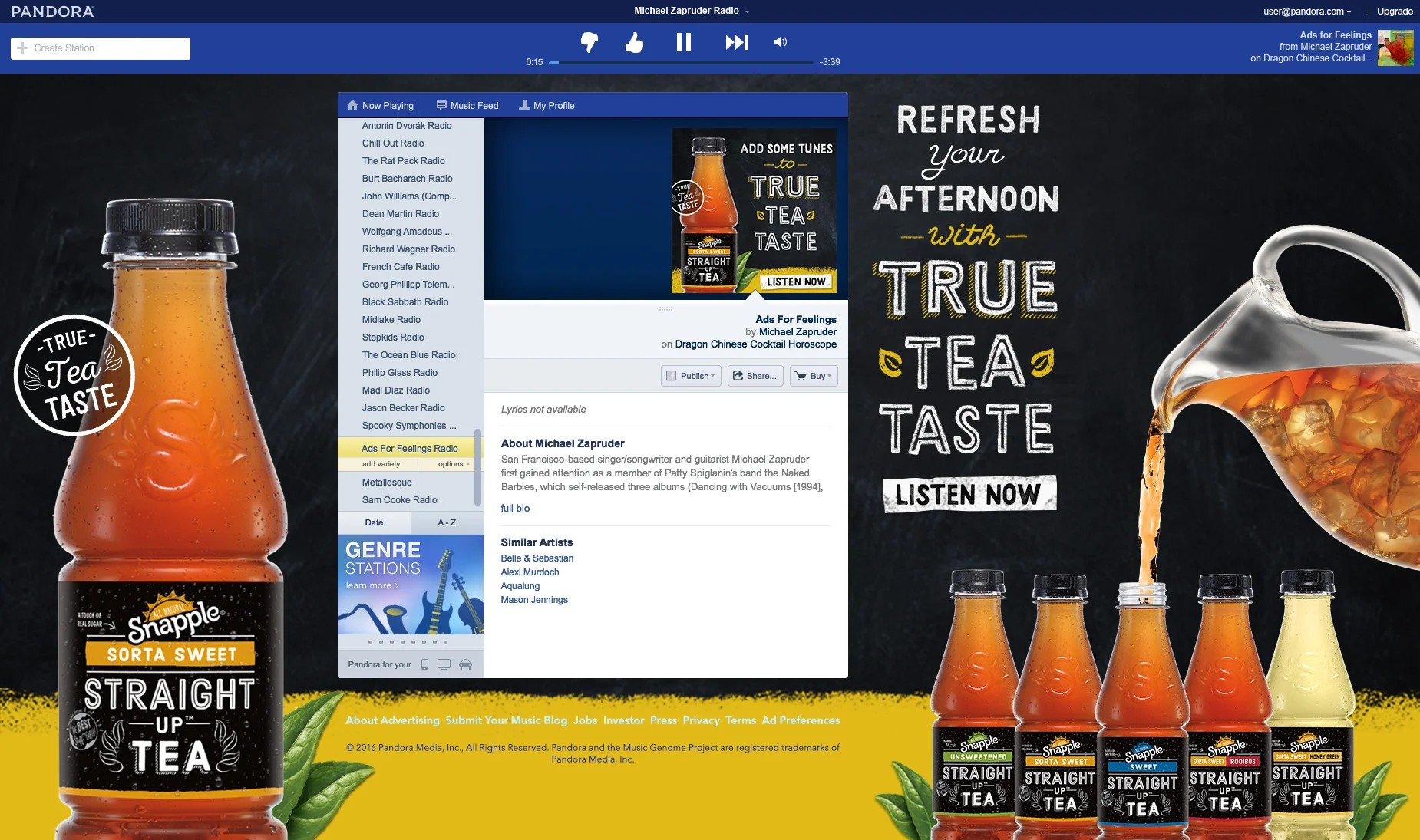Select French Cafe Radio station
Screen dimensions: 1420x840
[x=401, y=267]
